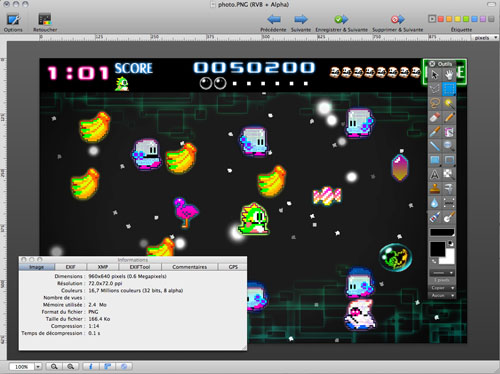
Task: Select the text A tool
Action: click(x=435, y=174)
